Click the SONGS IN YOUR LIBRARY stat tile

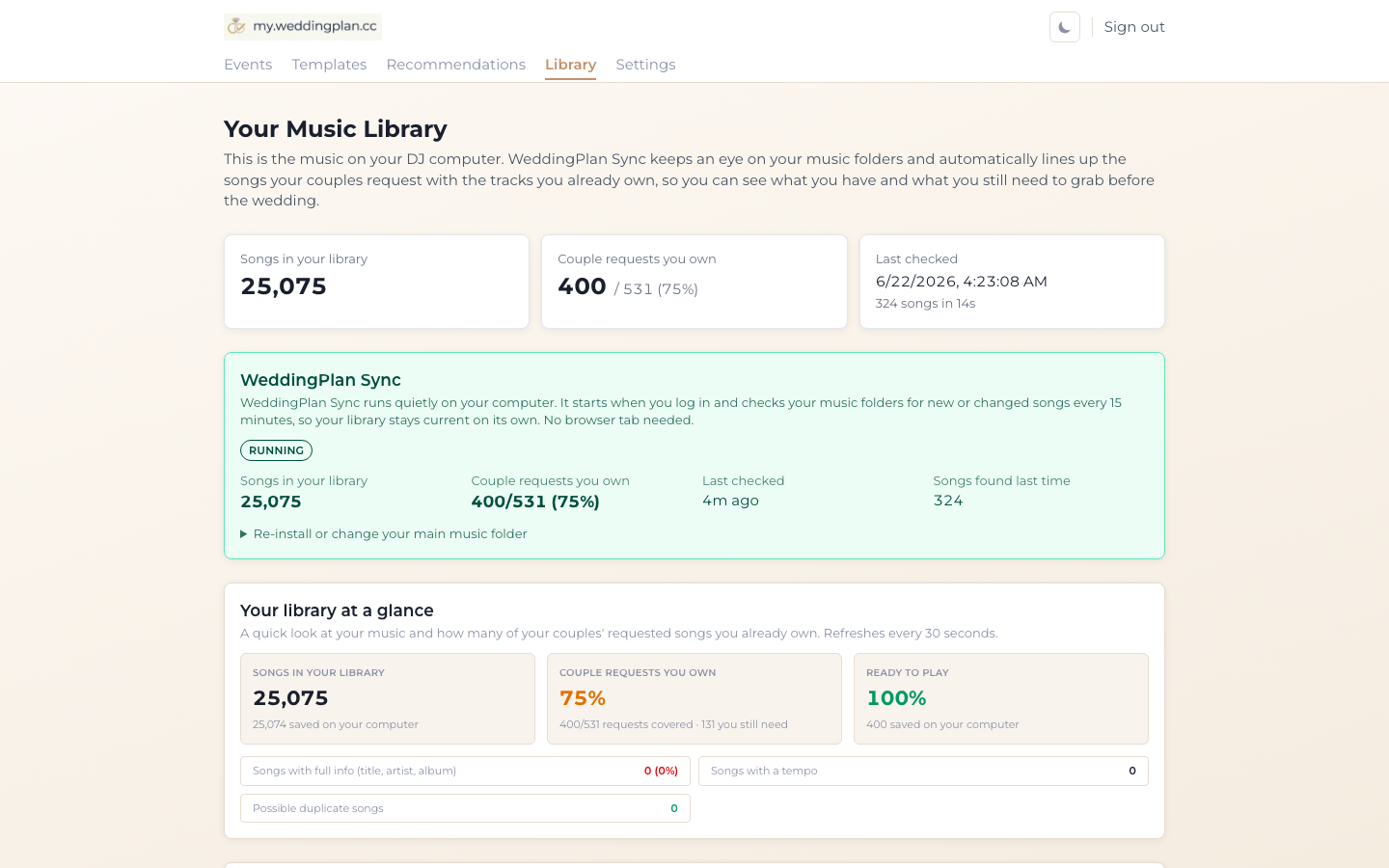[387, 698]
